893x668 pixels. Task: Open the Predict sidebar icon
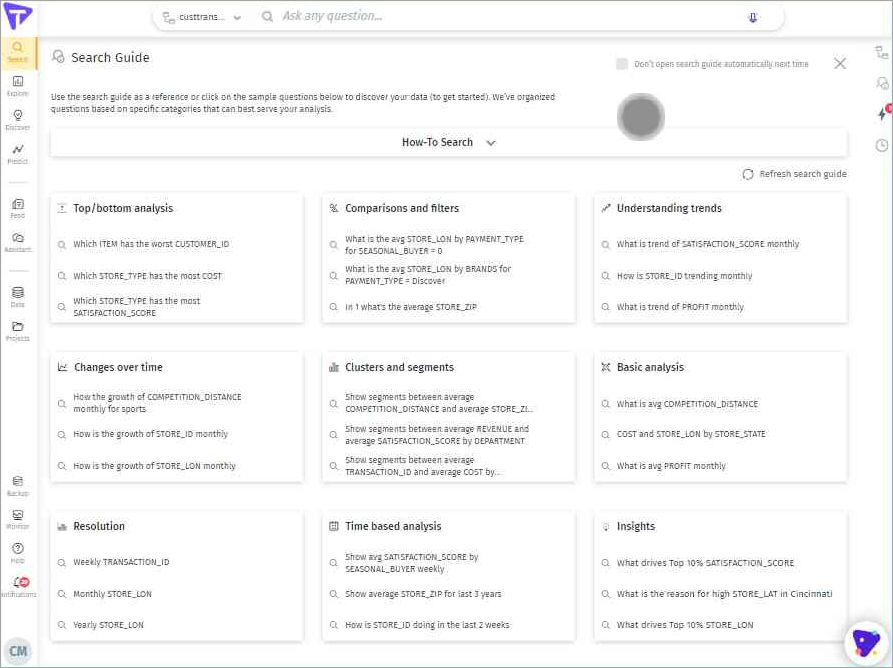[18, 154]
